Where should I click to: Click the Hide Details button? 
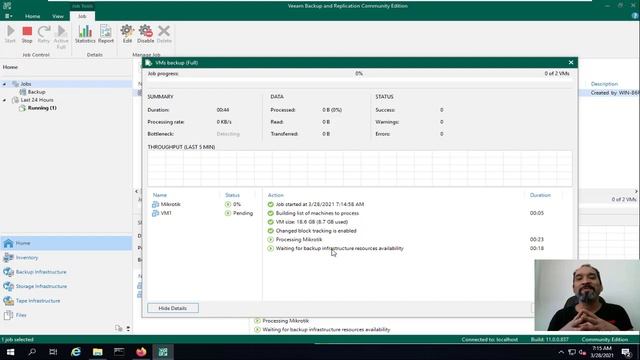173,308
